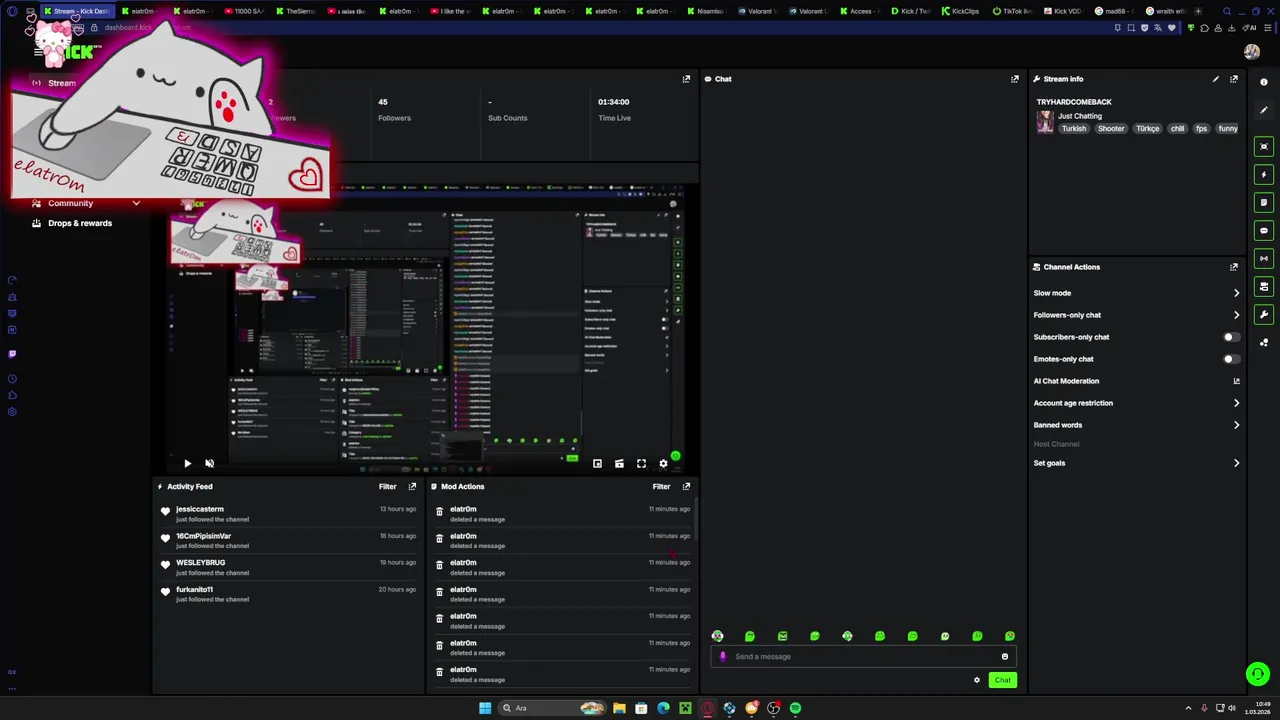The height and width of the screenshot is (720, 1280).
Task: Click the Shooter stream tag
Action: coord(1111,128)
